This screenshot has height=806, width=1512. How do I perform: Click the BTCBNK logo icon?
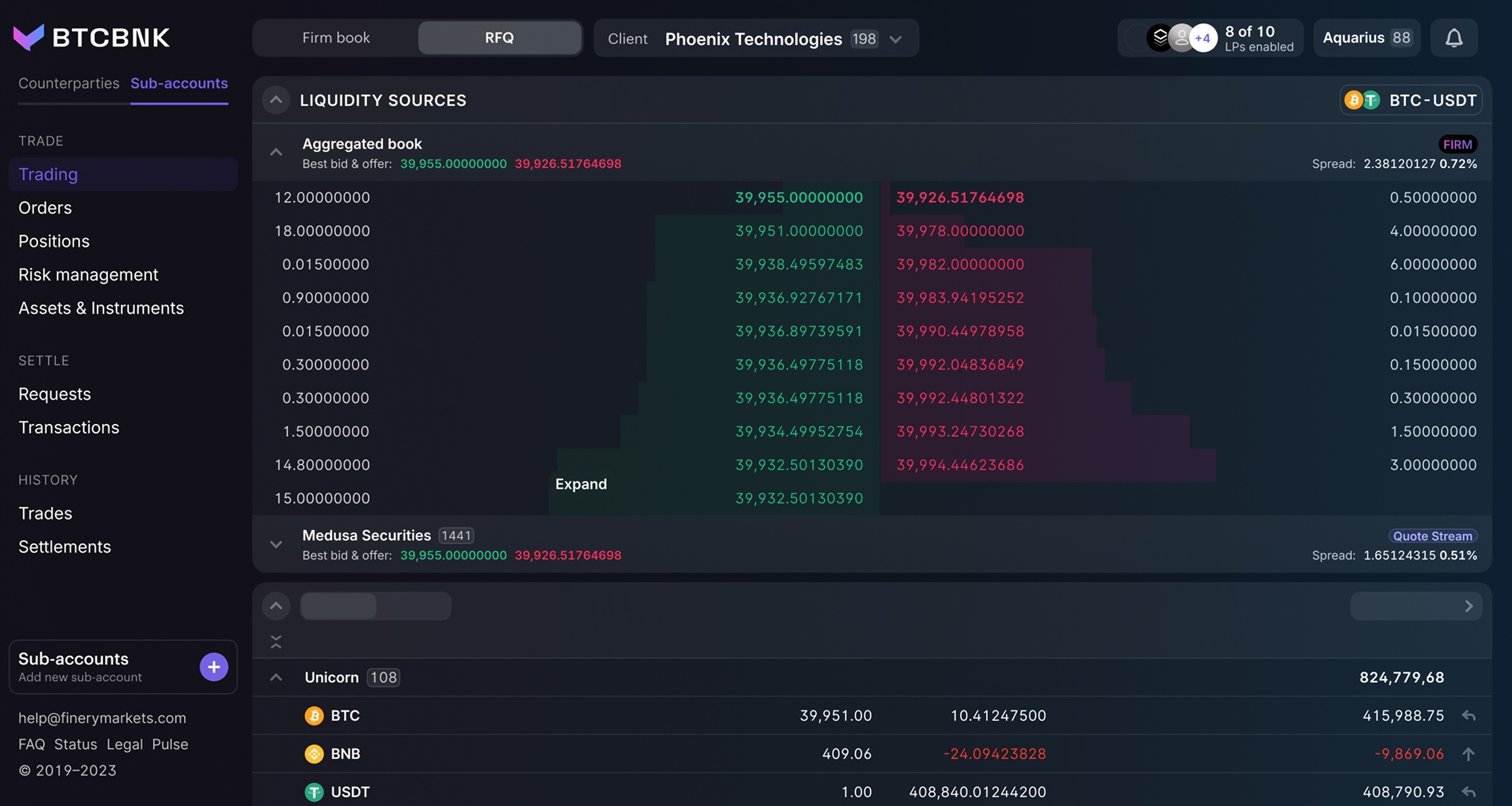(x=29, y=37)
